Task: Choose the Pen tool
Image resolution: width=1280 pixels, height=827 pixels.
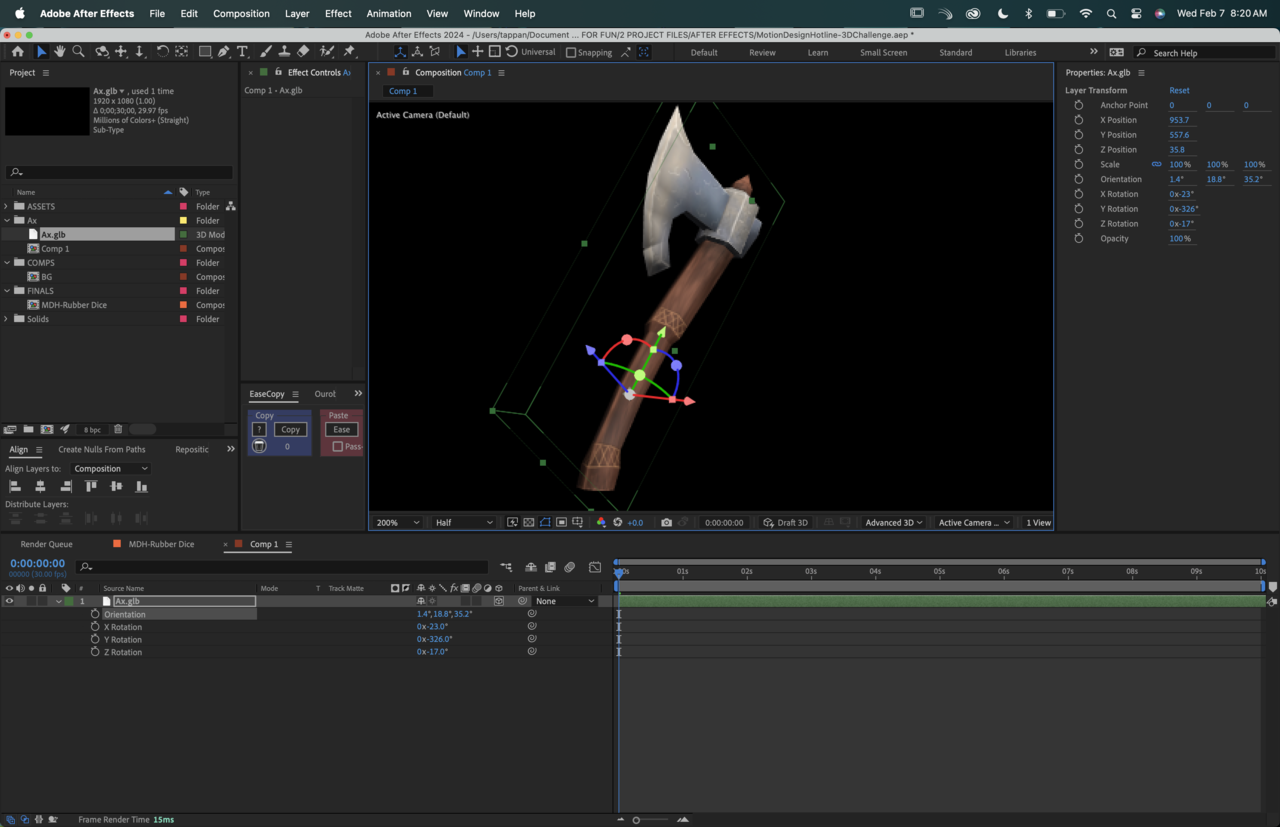Action: click(224, 52)
